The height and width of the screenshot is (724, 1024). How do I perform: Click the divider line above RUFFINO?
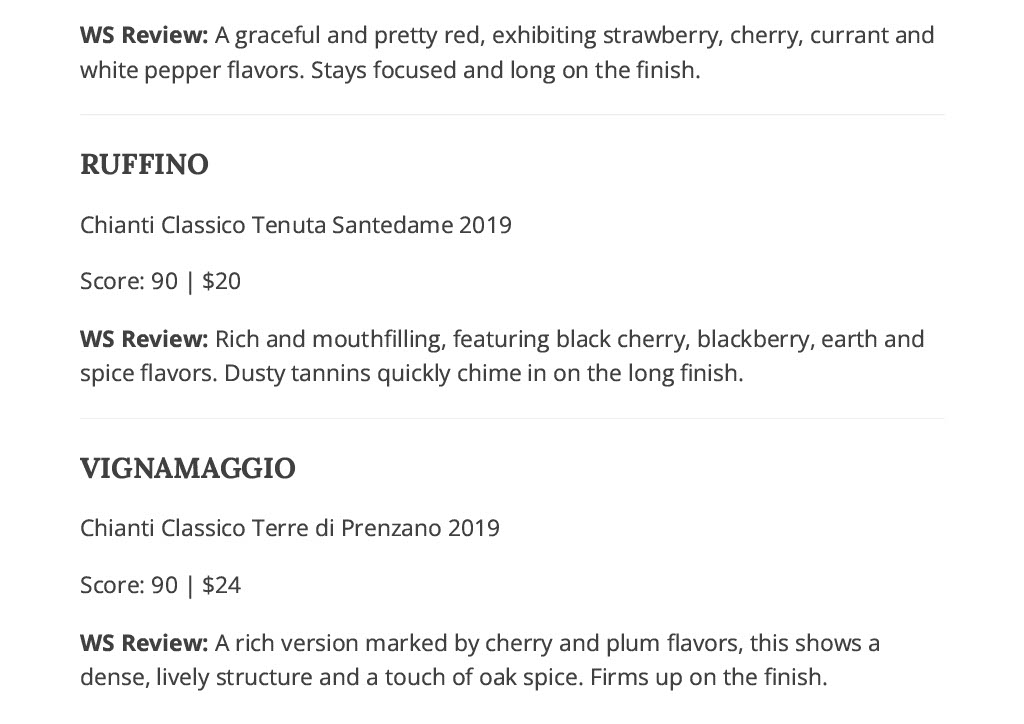[x=512, y=115]
